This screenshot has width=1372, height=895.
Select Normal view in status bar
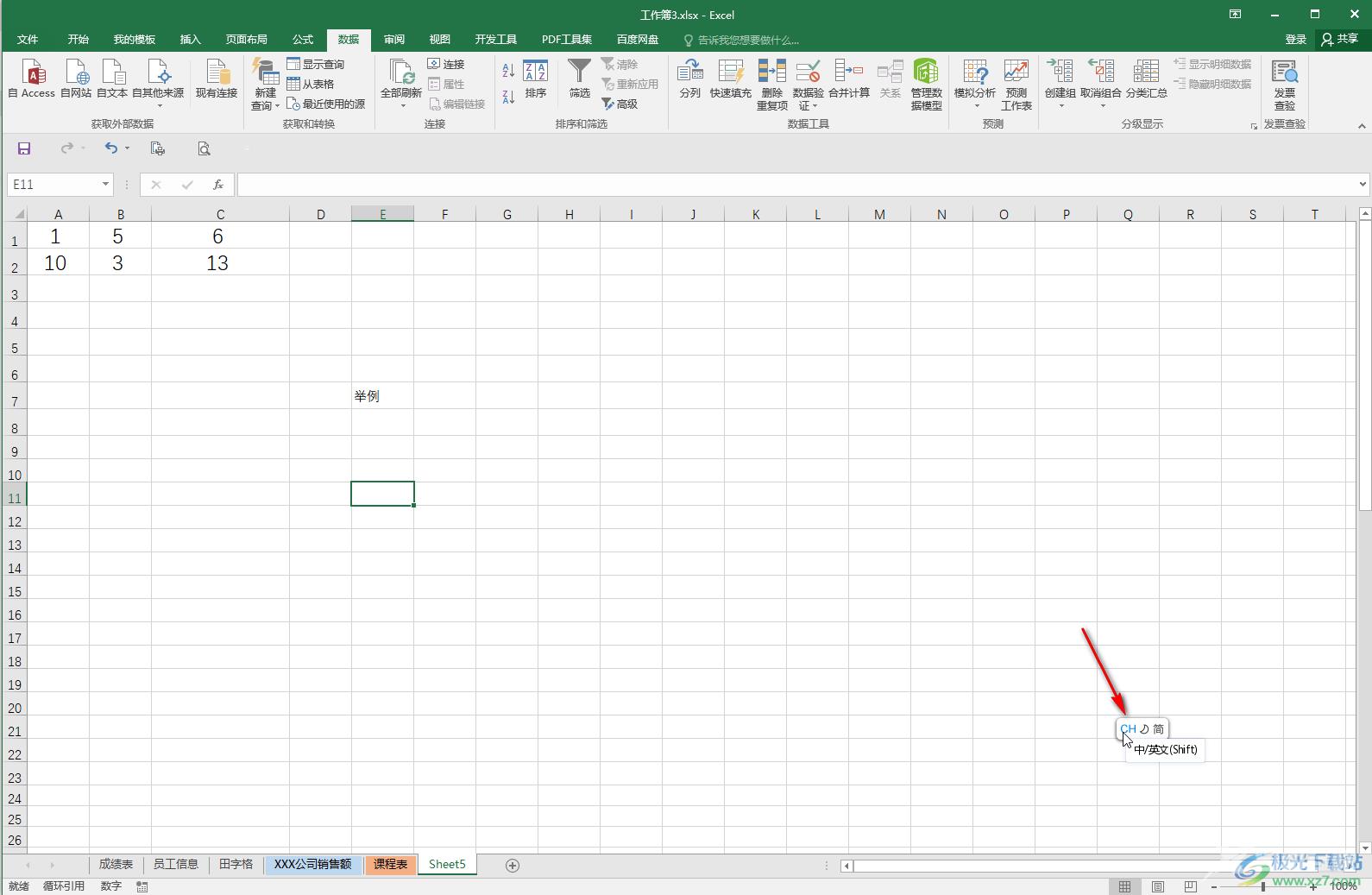point(1124,886)
